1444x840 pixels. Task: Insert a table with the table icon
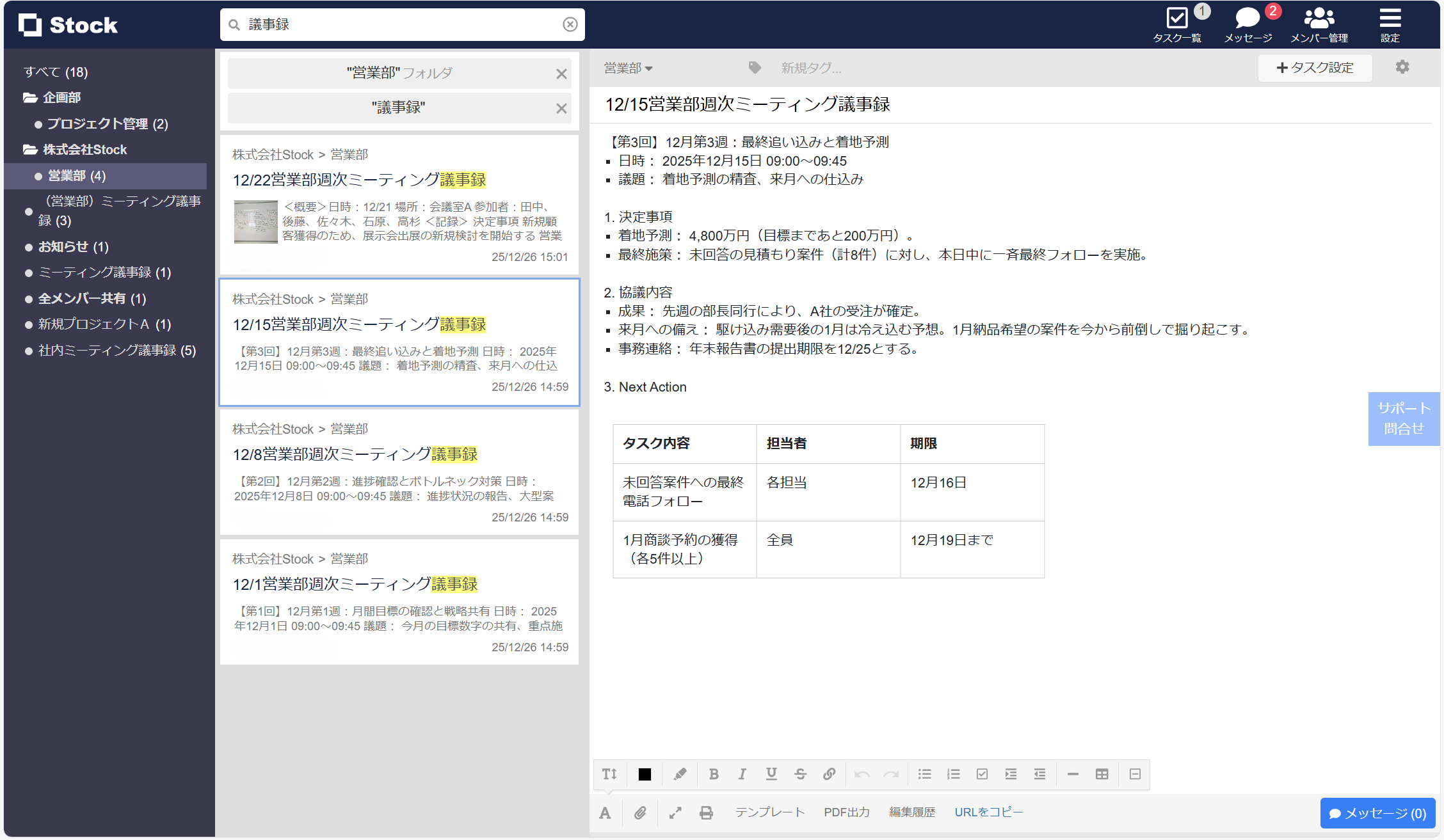[x=1102, y=774]
